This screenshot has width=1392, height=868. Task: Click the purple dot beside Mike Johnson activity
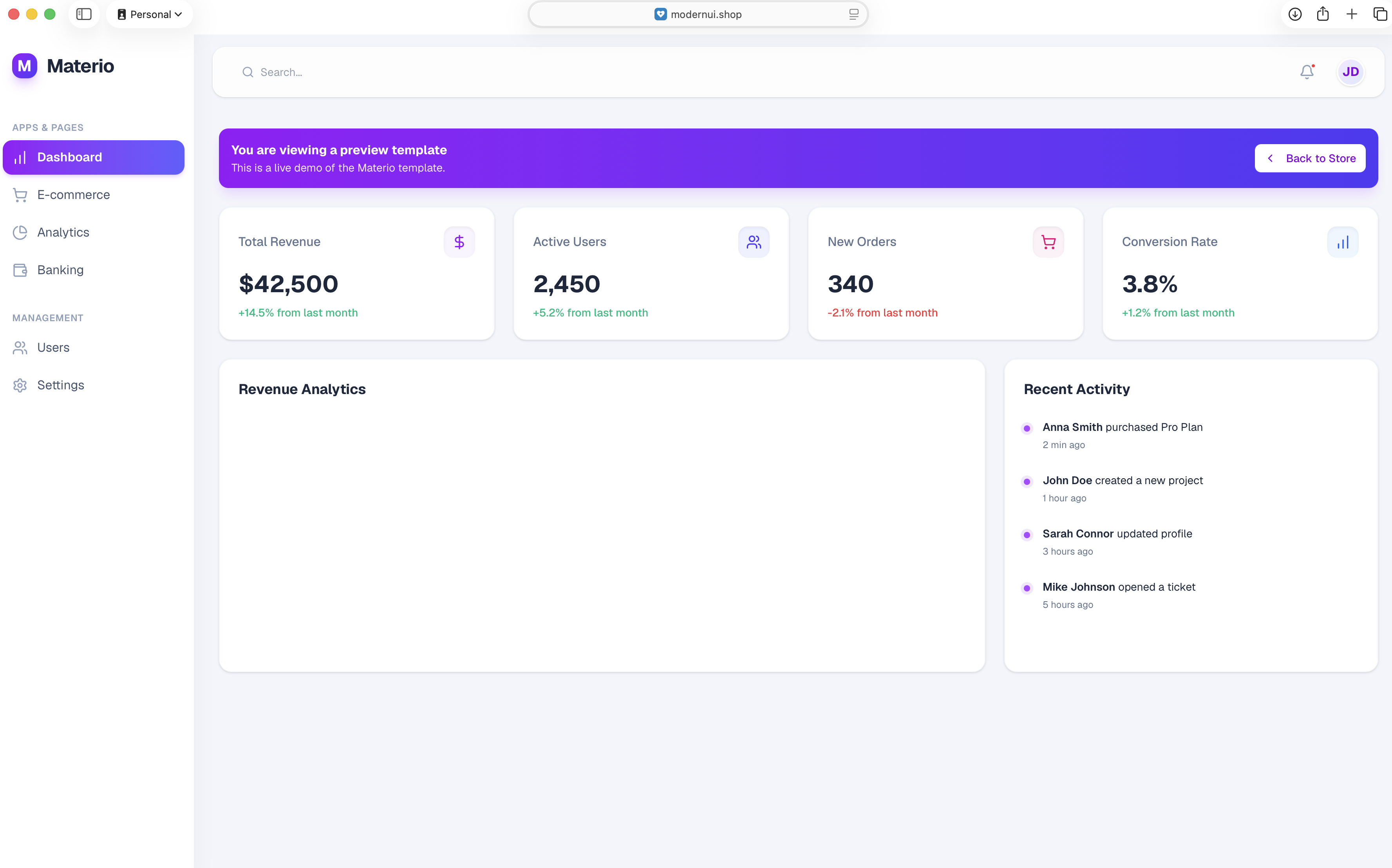tap(1027, 588)
